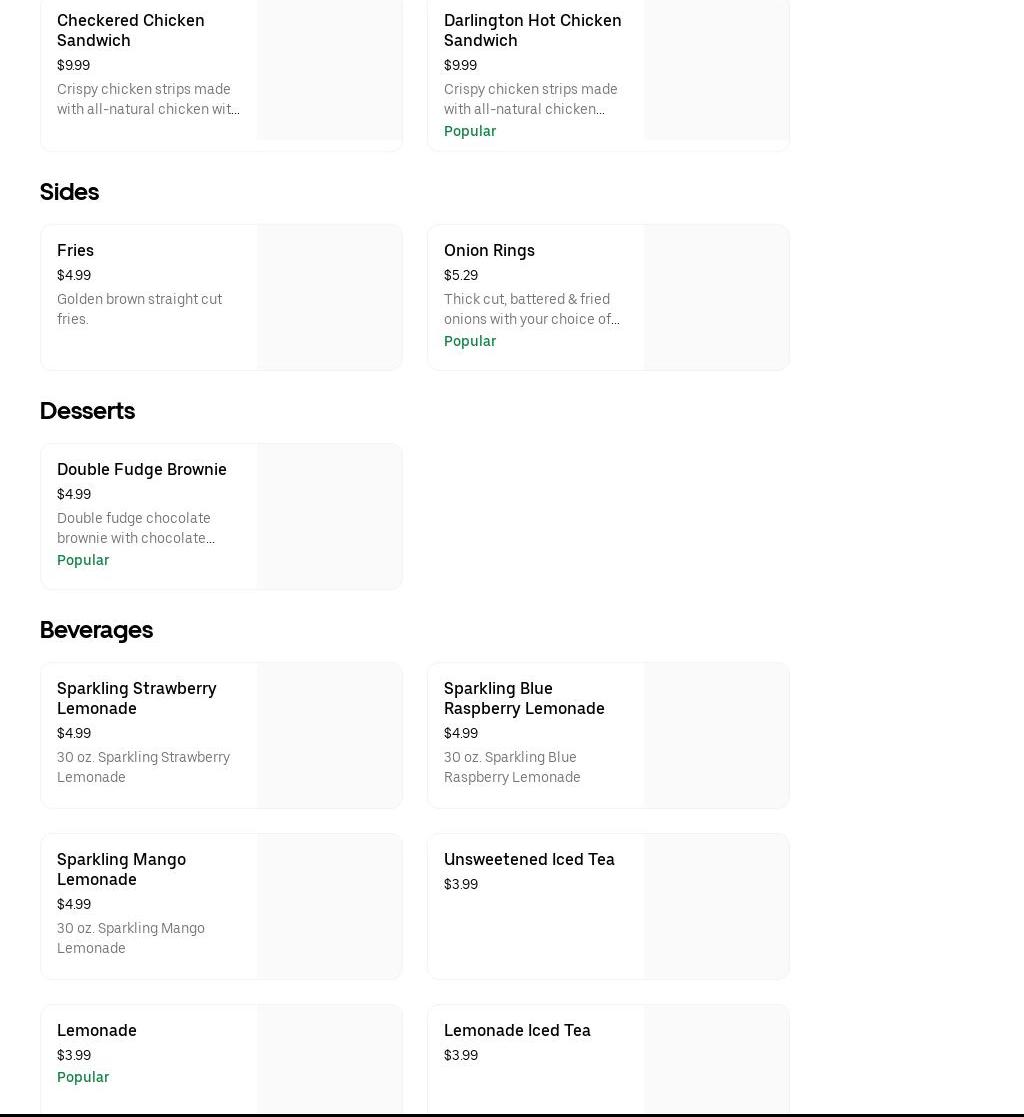Click the Unsweetened Iced Tea image thumbnail
This screenshot has height=1117, width=1024.
[x=716, y=906]
